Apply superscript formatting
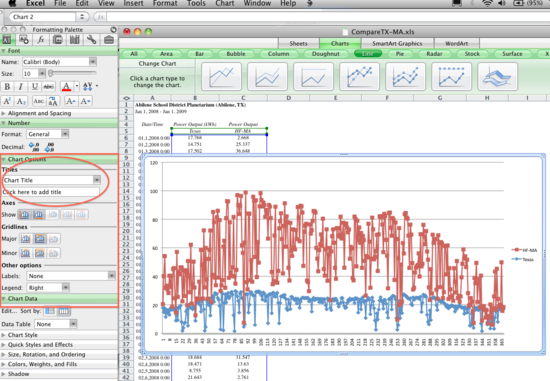The height and width of the screenshot is (381, 550). pyautogui.click(x=7, y=101)
